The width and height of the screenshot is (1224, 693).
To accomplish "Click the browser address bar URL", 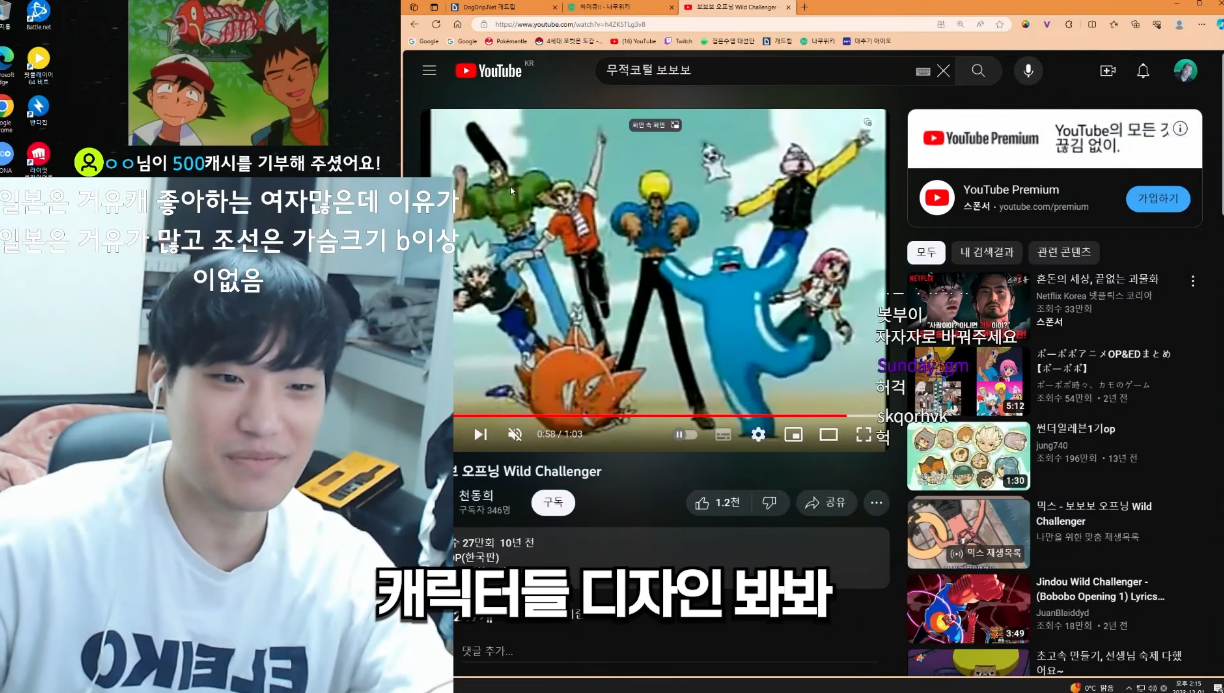I will pyautogui.click(x=570, y=24).
